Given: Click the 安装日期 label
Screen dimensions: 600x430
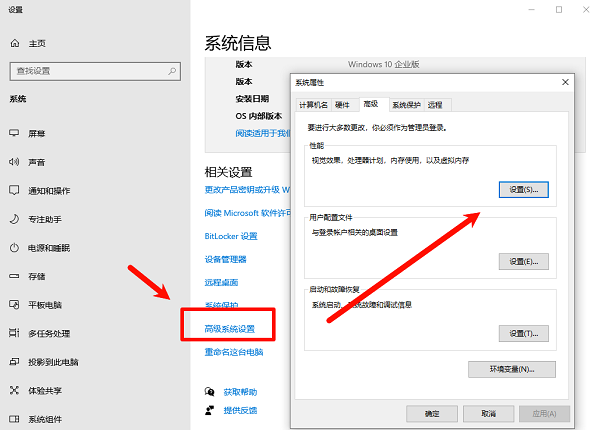Looking at the screenshot, I should pos(252,99).
